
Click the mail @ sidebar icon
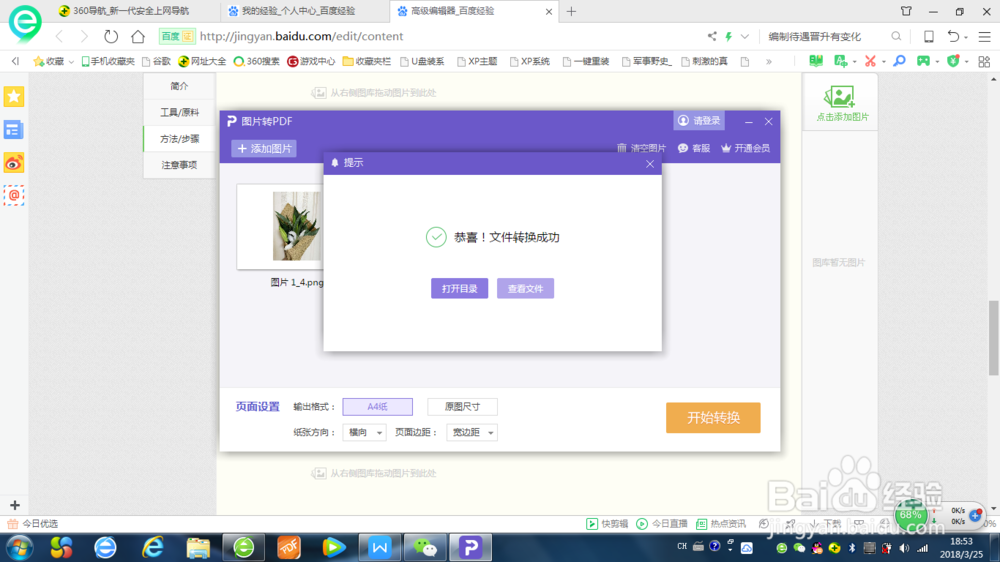tap(13, 195)
